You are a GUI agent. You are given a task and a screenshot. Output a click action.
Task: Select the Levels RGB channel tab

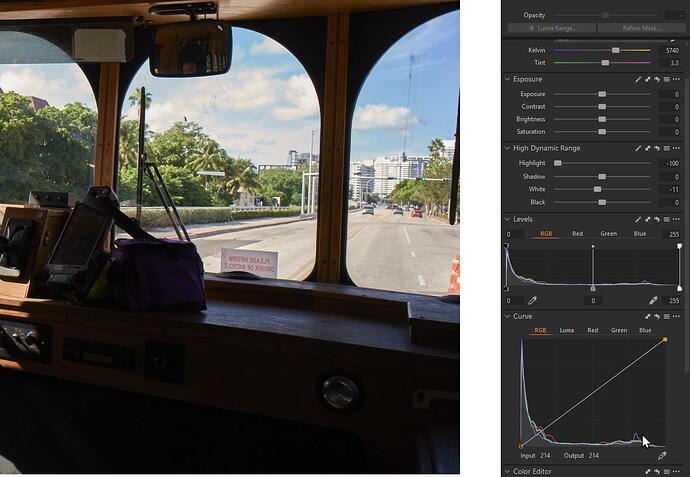[x=546, y=234]
